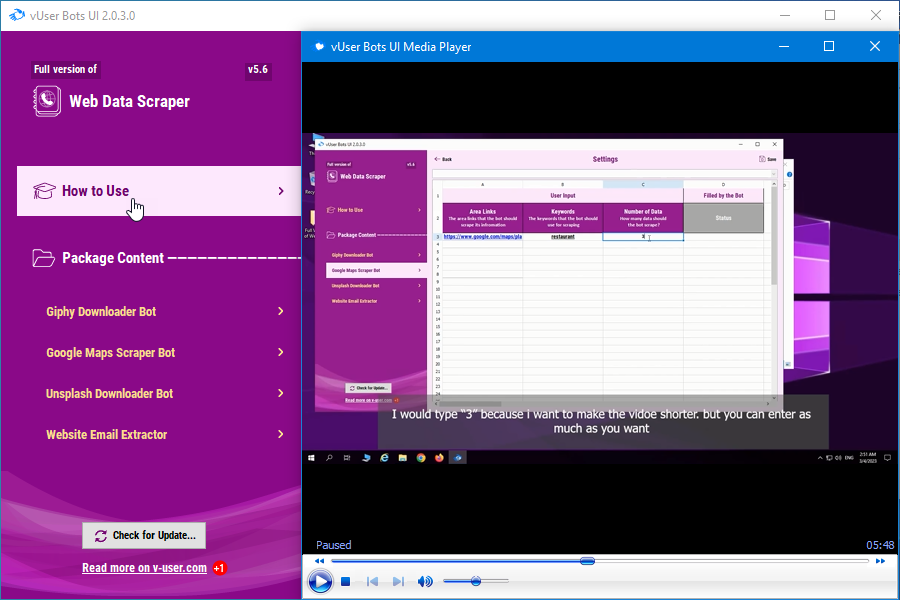Expand the Giphy Downloader Bot chevron
The height and width of the screenshot is (600, 900).
point(281,311)
